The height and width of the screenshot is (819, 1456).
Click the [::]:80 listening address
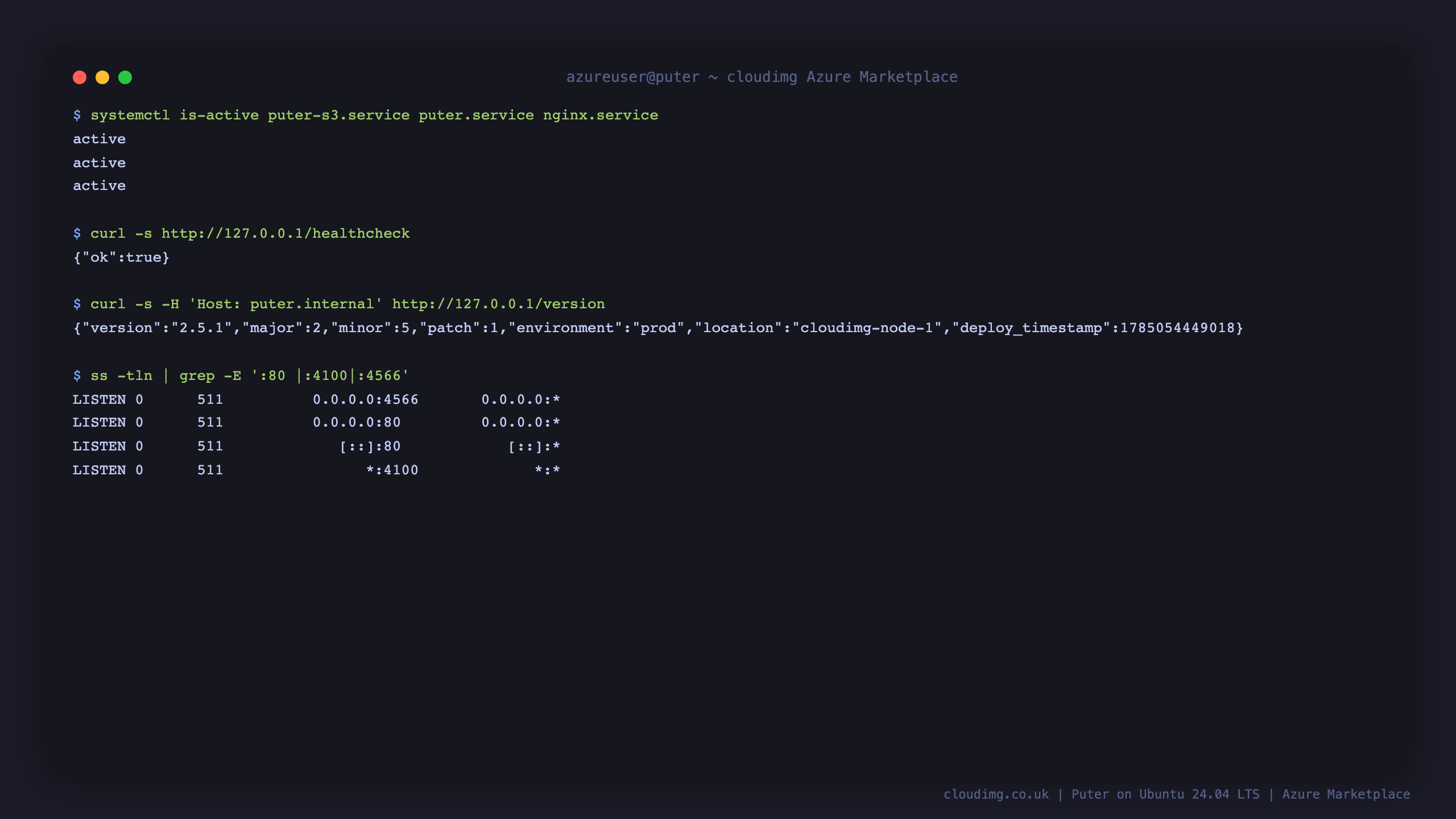pyautogui.click(x=370, y=446)
